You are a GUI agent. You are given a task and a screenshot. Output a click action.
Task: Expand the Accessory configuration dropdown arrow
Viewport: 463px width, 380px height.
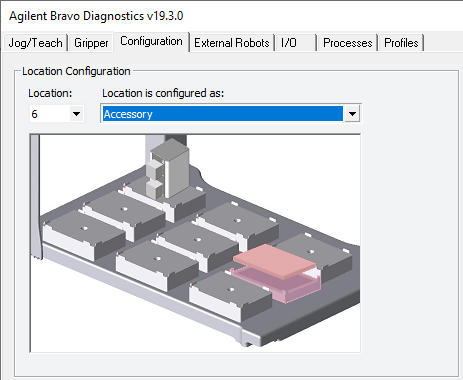pyautogui.click(x=352, y=114)
